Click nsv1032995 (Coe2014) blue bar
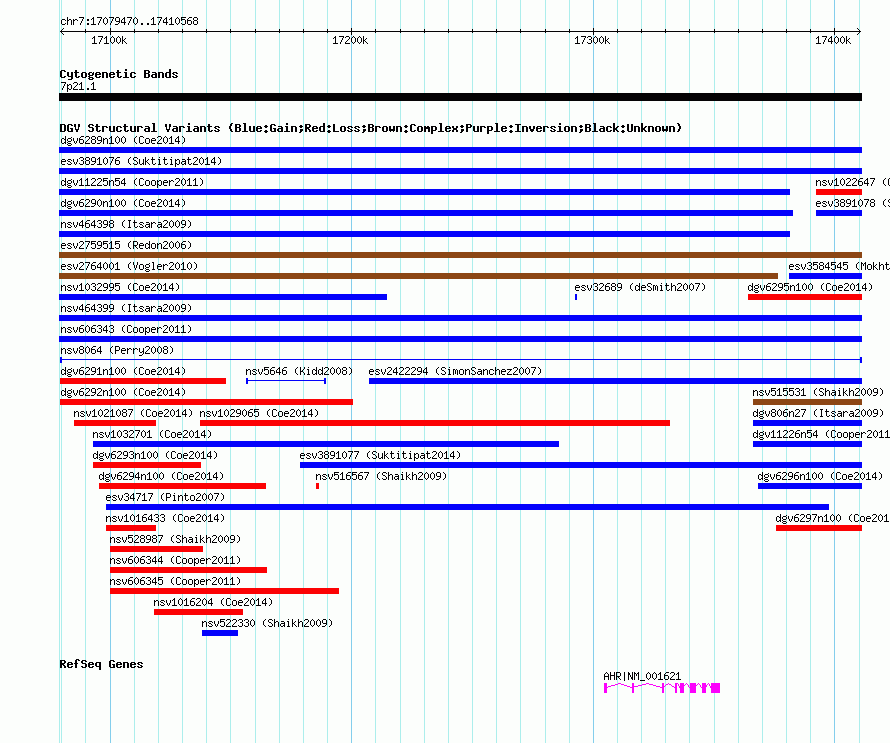 pos(223,297)
